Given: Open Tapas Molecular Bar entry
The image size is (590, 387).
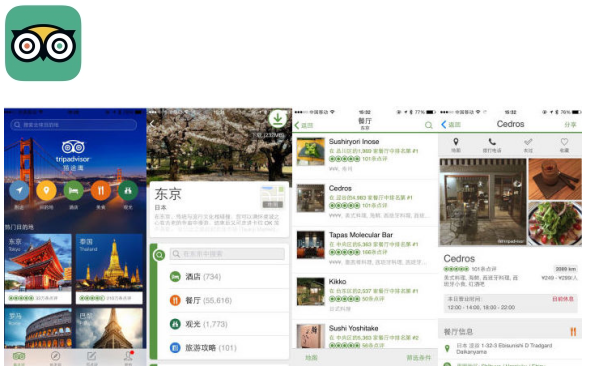Looking at the screenshot, I should tap(365, 249).
